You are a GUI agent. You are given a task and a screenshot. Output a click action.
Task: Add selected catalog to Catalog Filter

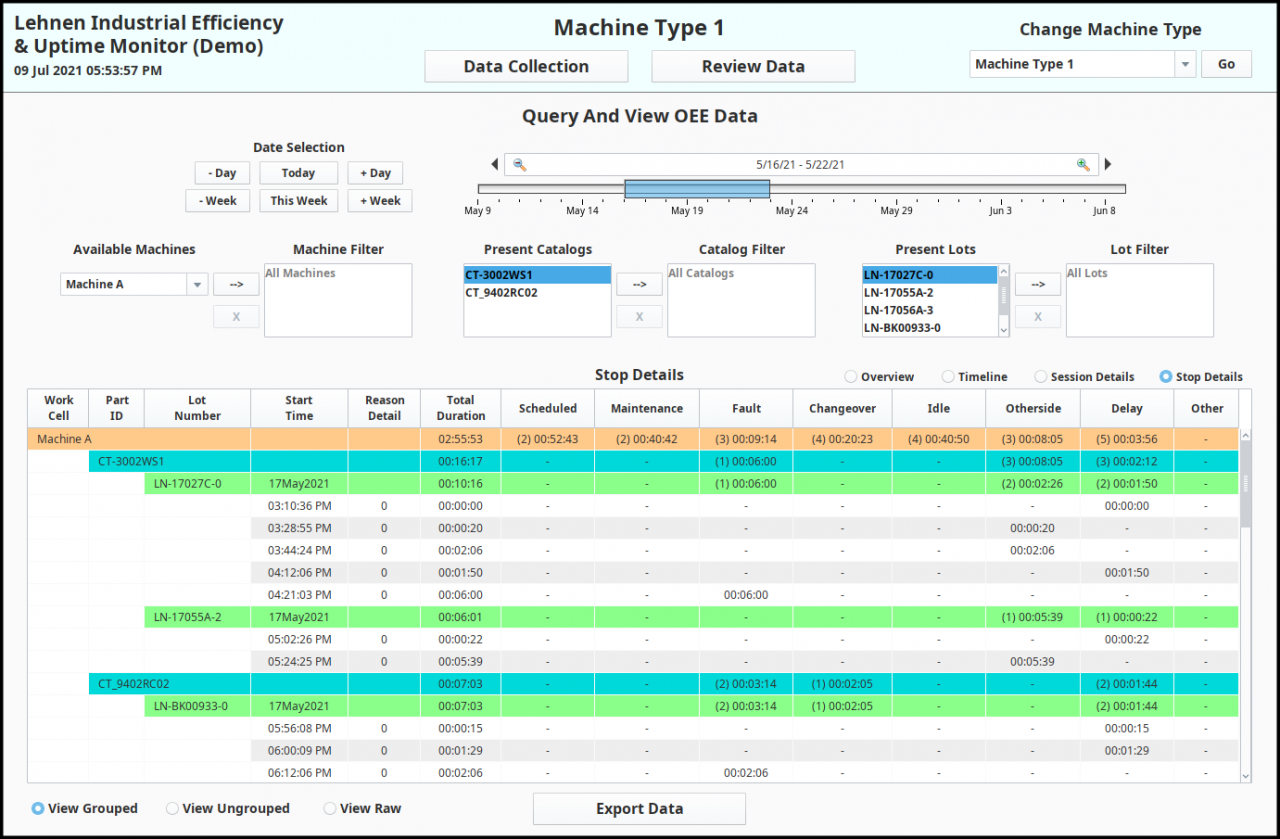(x=639, y=285)
